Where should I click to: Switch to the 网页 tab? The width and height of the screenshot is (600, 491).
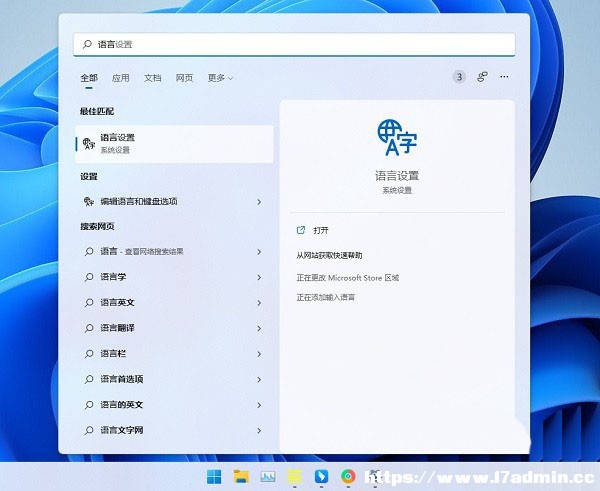pos(184,78)
